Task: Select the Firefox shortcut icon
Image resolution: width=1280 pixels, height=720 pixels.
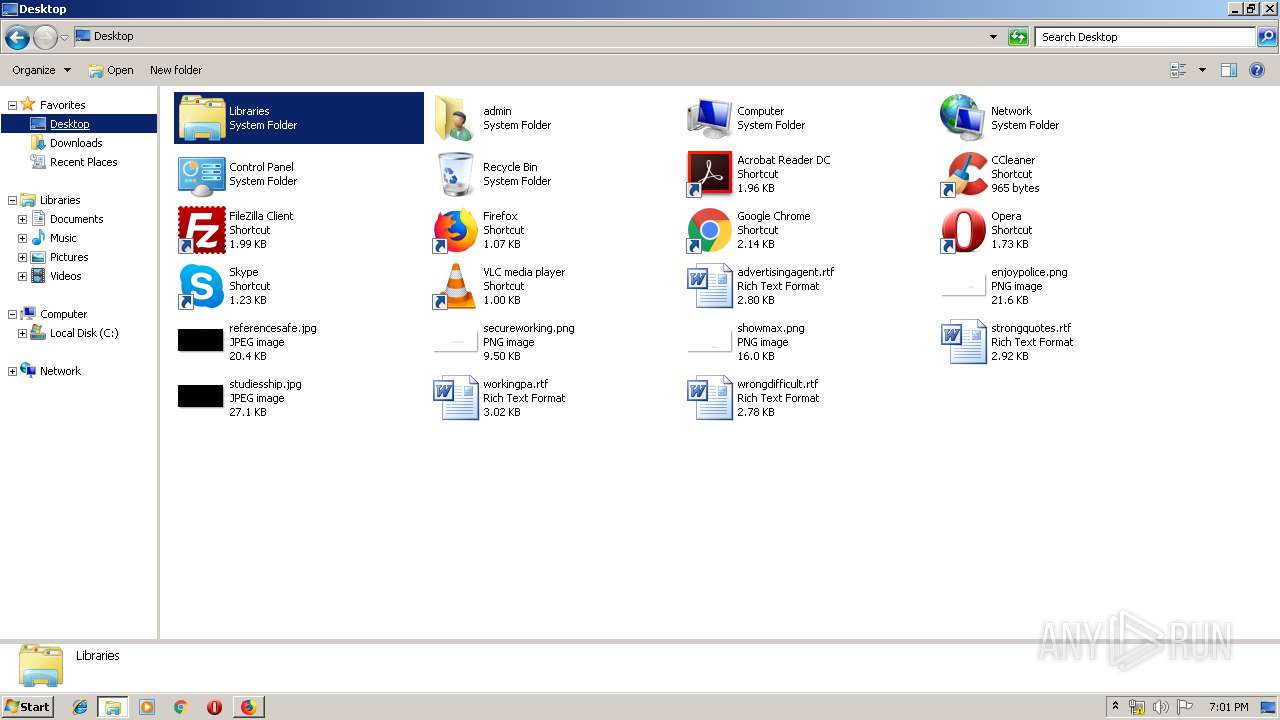Action: 455,230
